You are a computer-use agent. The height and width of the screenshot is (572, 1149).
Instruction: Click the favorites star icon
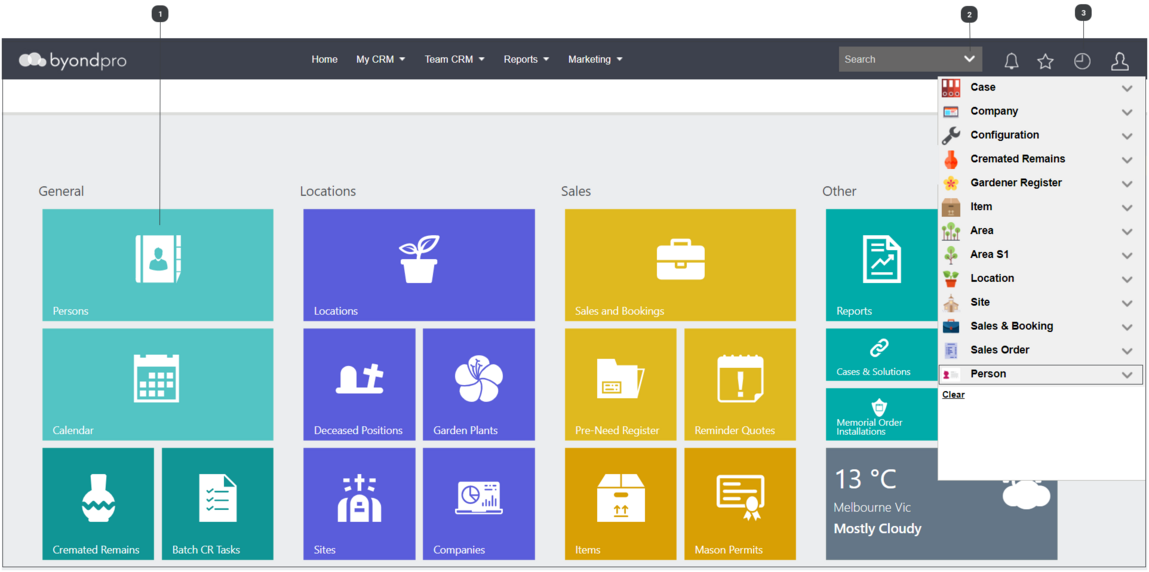pos(1046,62)
